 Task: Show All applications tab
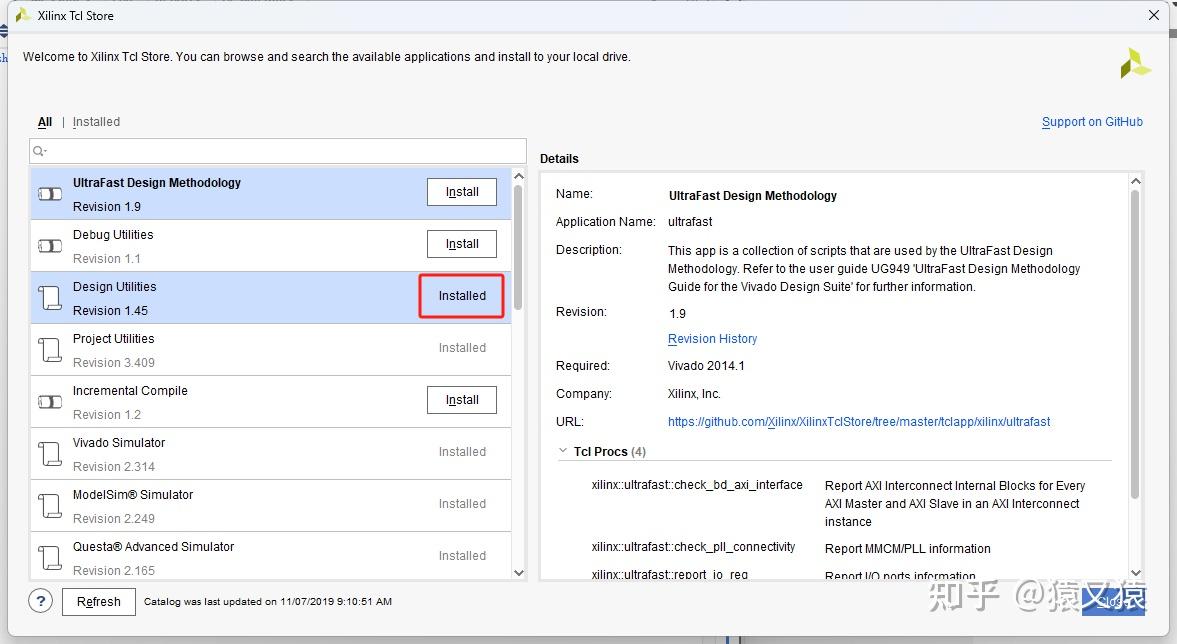point(45,122)
